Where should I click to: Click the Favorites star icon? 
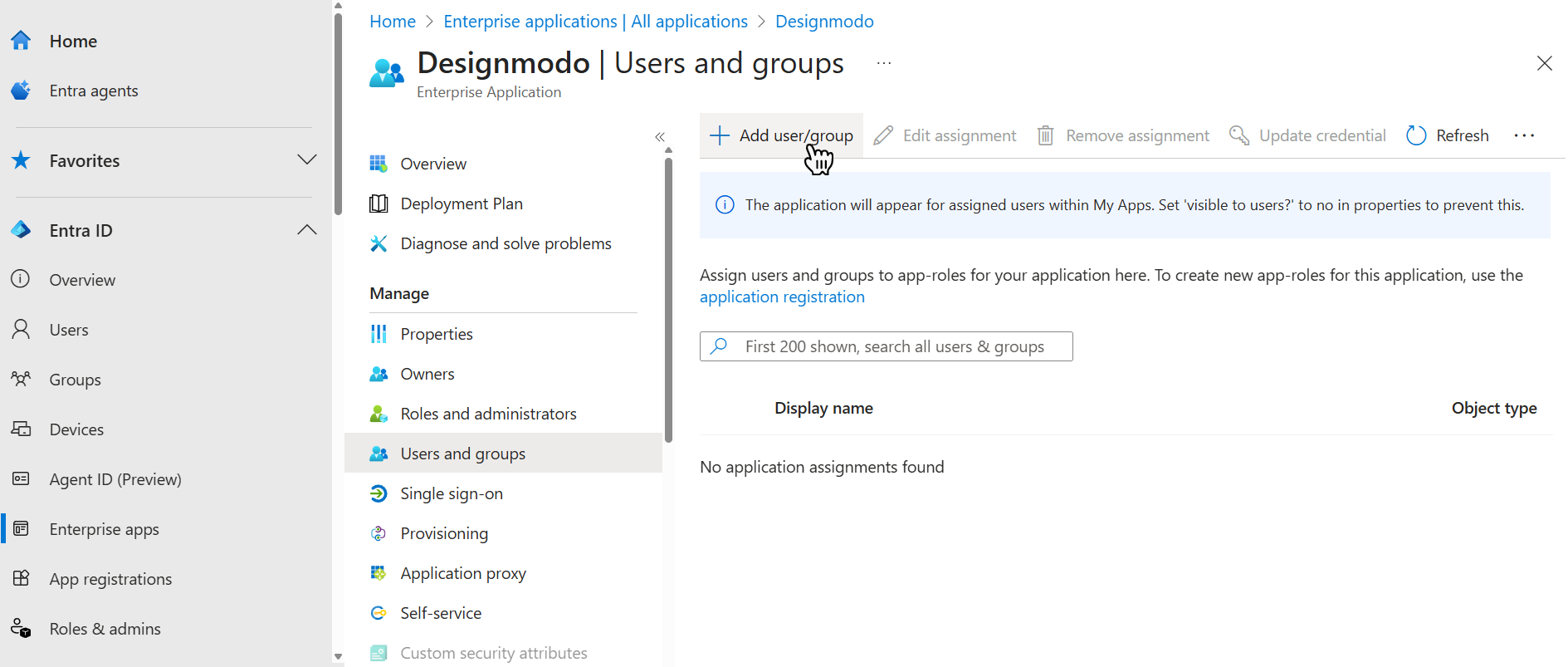pos(21,160)
